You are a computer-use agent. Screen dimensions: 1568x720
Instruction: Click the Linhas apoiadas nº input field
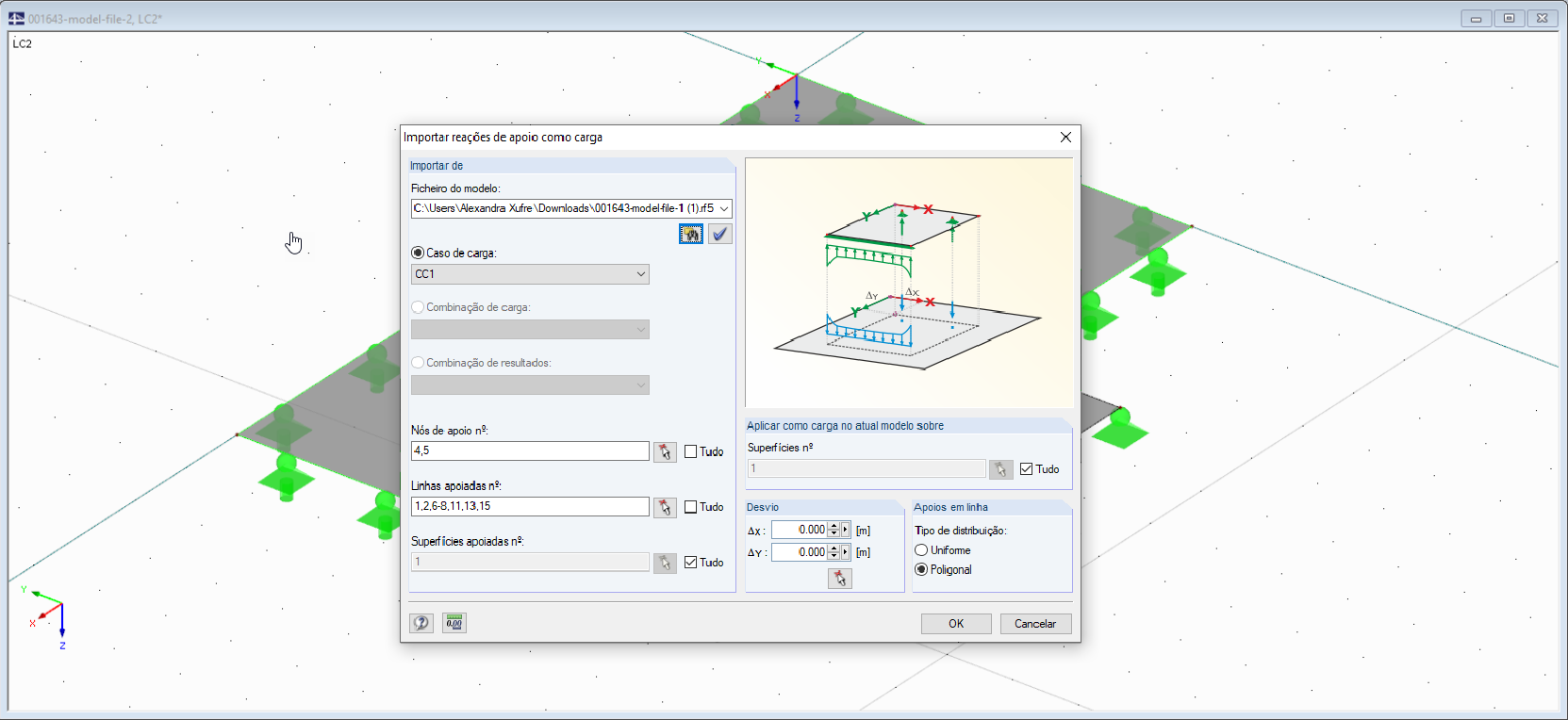click(530, 507)
